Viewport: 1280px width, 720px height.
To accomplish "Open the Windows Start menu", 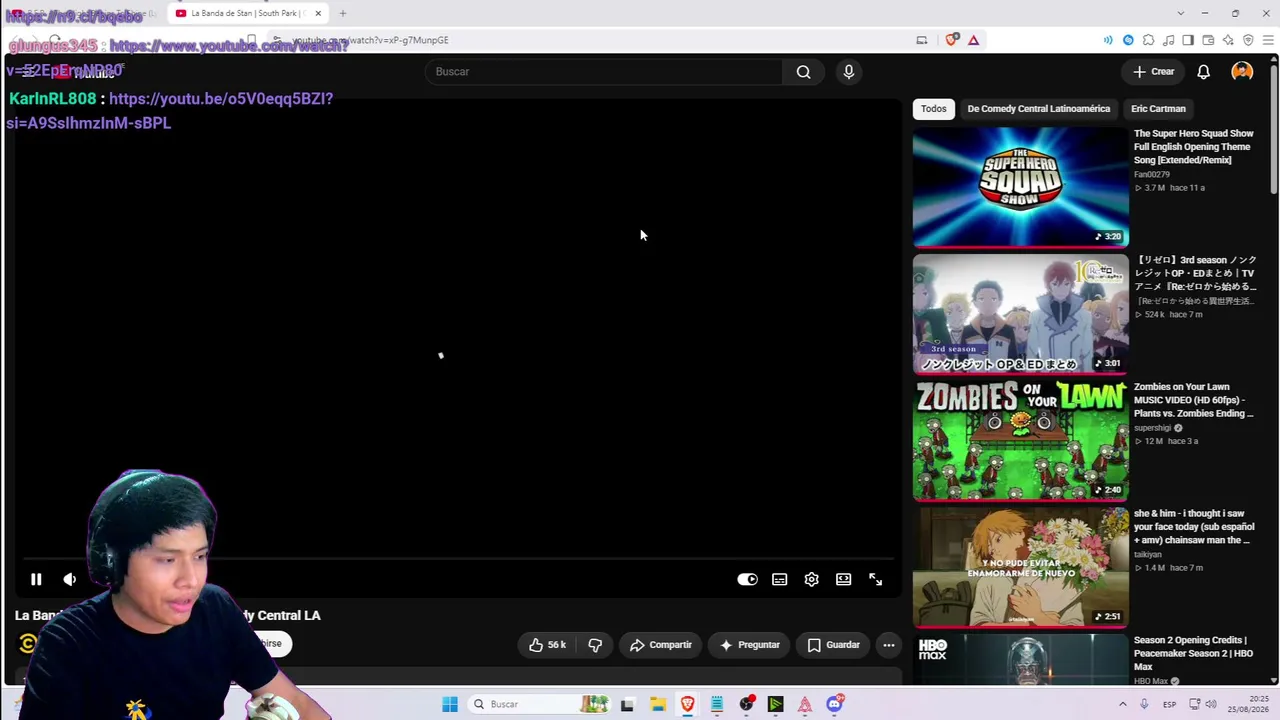I will (450, 704).
